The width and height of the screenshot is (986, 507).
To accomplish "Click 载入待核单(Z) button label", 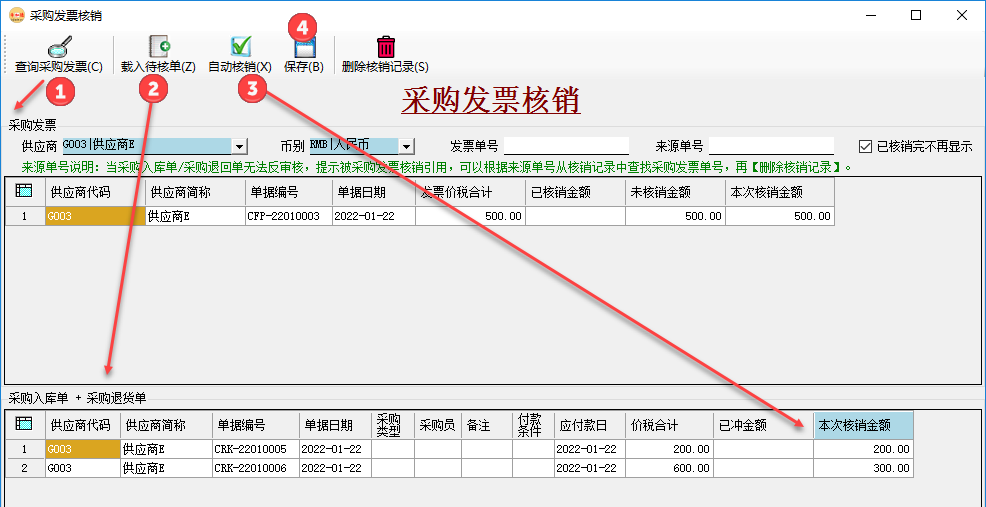I will coord(158,67).
